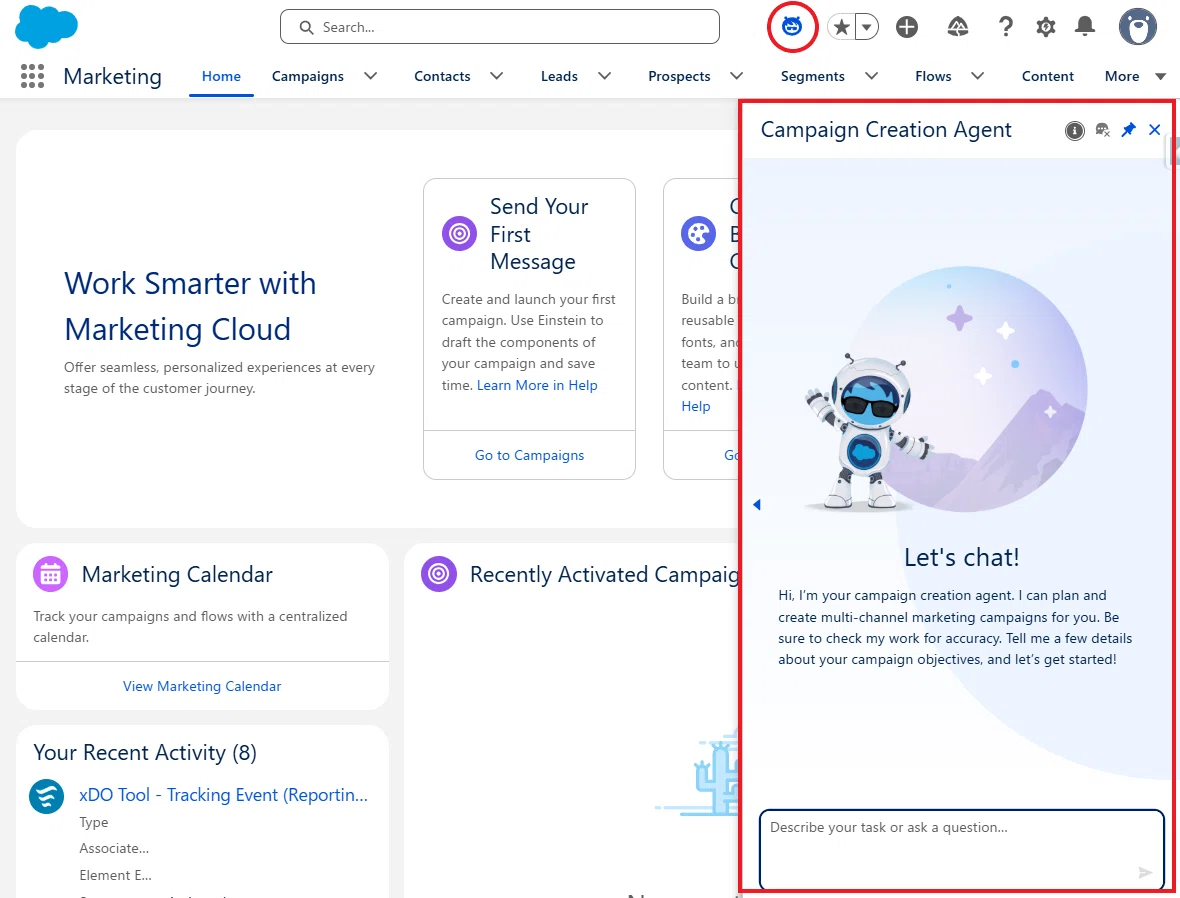Open the user profile avatar
Viewport: 1180px width, 898px height.
point(1137,27)
